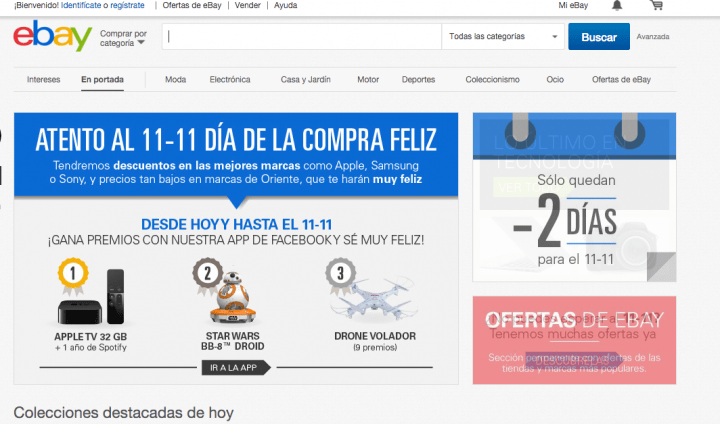Click the Buscar search button
Image resolution: width=720 pixels, height=424 pixels.
pos(599,37)
